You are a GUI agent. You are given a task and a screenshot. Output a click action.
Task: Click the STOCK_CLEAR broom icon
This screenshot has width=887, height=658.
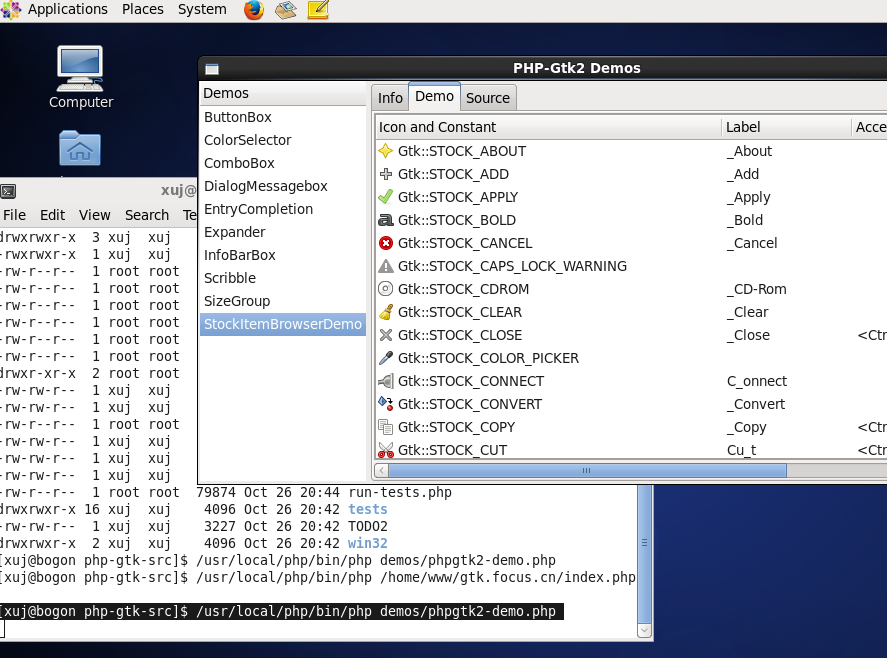[385, 312]
